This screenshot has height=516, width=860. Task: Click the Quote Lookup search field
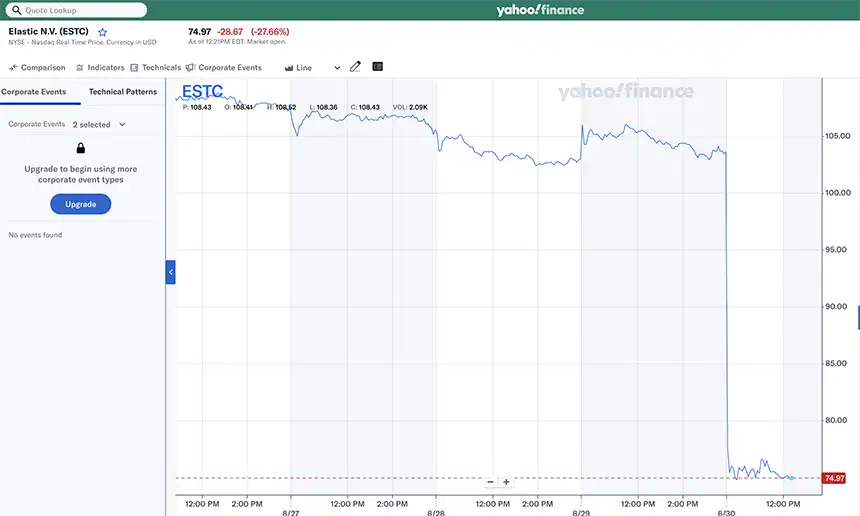pos(80,10)
